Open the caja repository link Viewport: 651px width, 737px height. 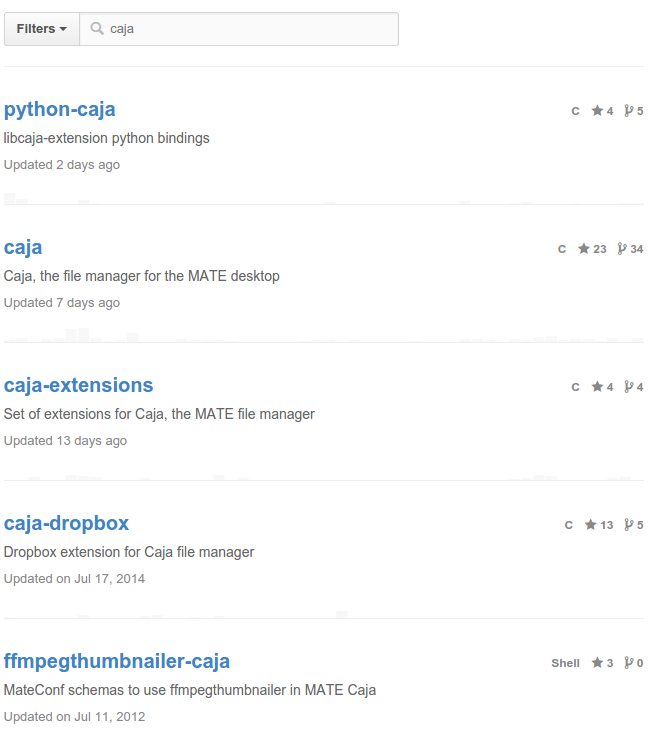[23, 247]
